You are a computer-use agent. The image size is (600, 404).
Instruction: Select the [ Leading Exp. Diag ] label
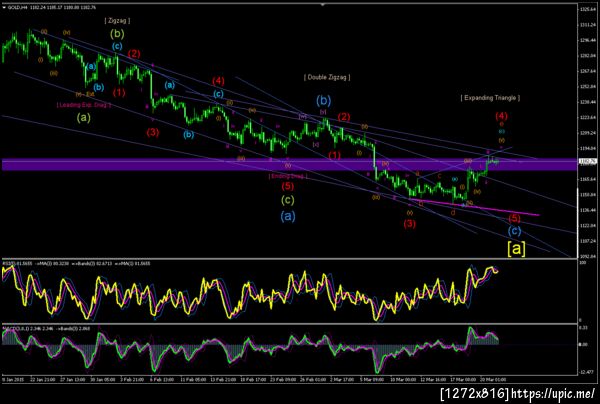click(x=84, y=104)
